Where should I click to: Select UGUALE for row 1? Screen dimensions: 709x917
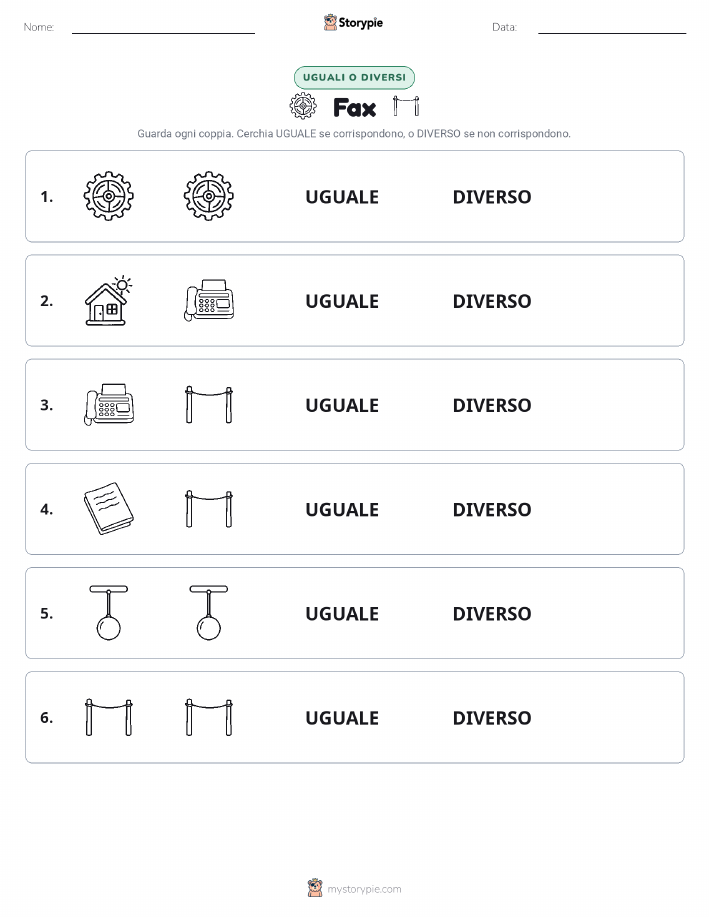coord(342,197)
